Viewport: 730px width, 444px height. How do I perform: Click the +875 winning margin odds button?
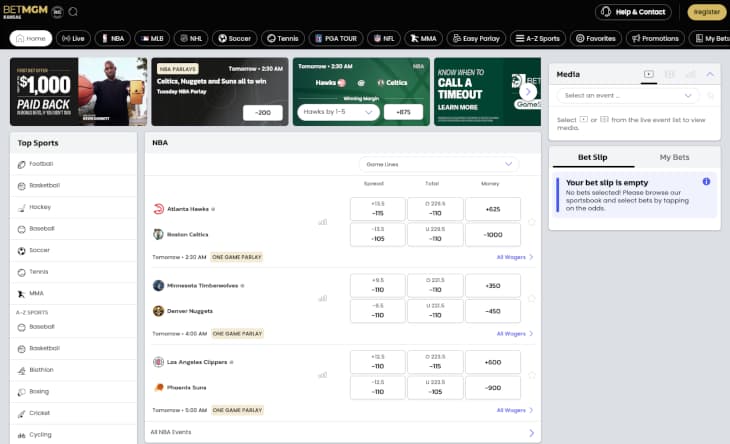pos(403,112)
